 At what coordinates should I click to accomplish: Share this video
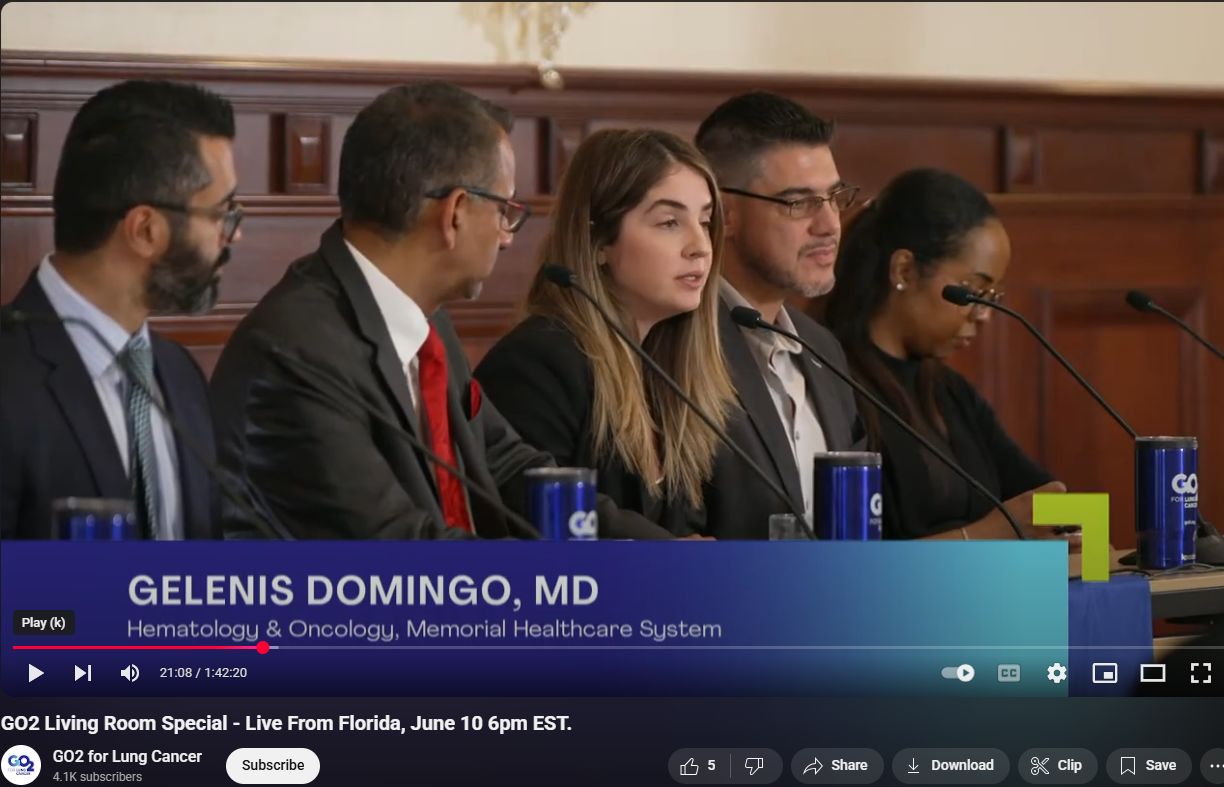837,765
